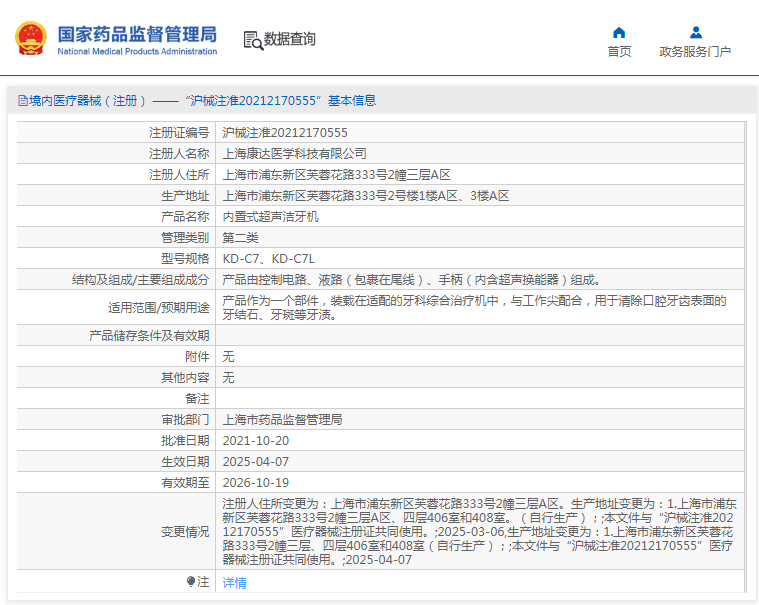Click the 管理类别 row label
This screenshot has width=759, height=605.
pos(185,238)
